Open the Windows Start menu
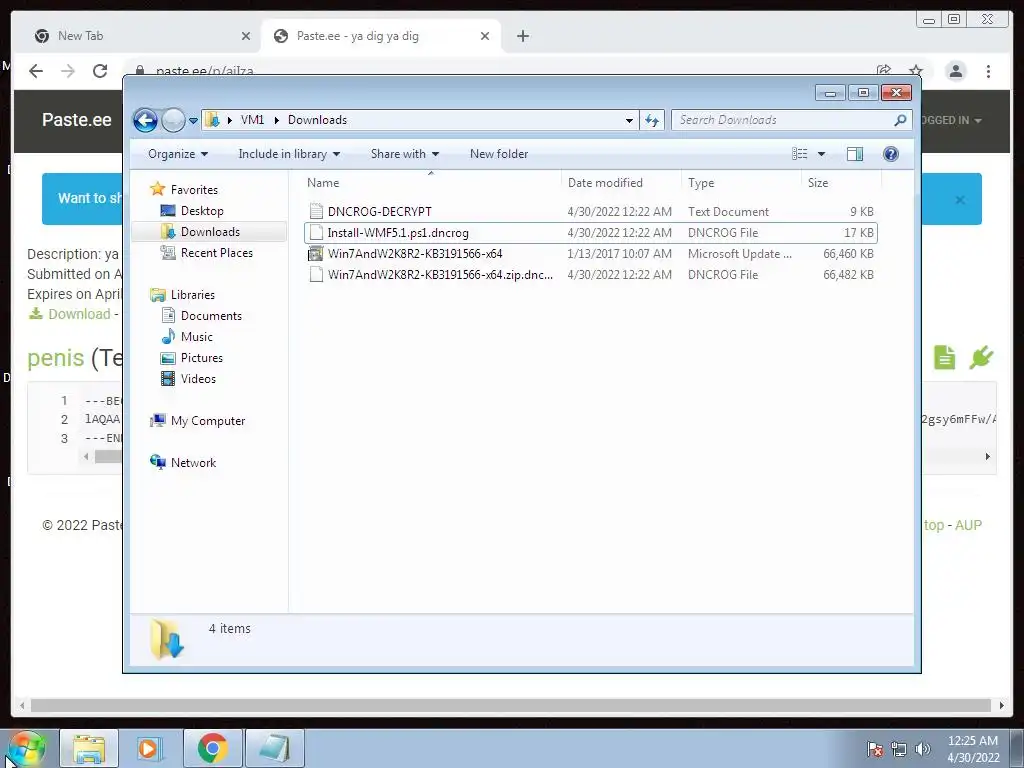The height and width of the screenshot is (768, 1024). [x=26, y=748]
